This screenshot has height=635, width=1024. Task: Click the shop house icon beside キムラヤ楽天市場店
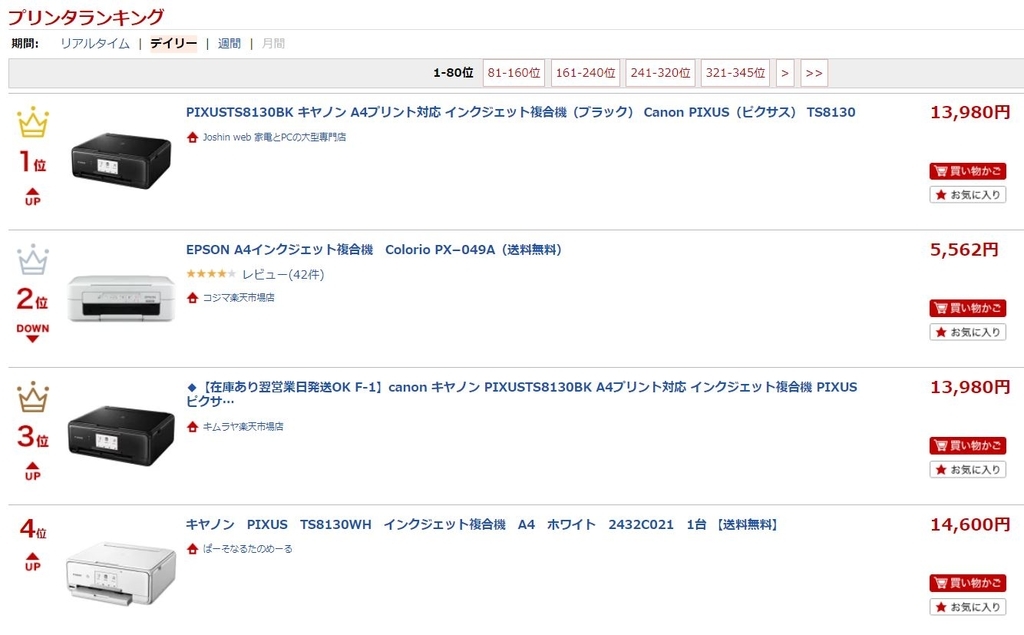pyautogui.click(x=192, y=427)
